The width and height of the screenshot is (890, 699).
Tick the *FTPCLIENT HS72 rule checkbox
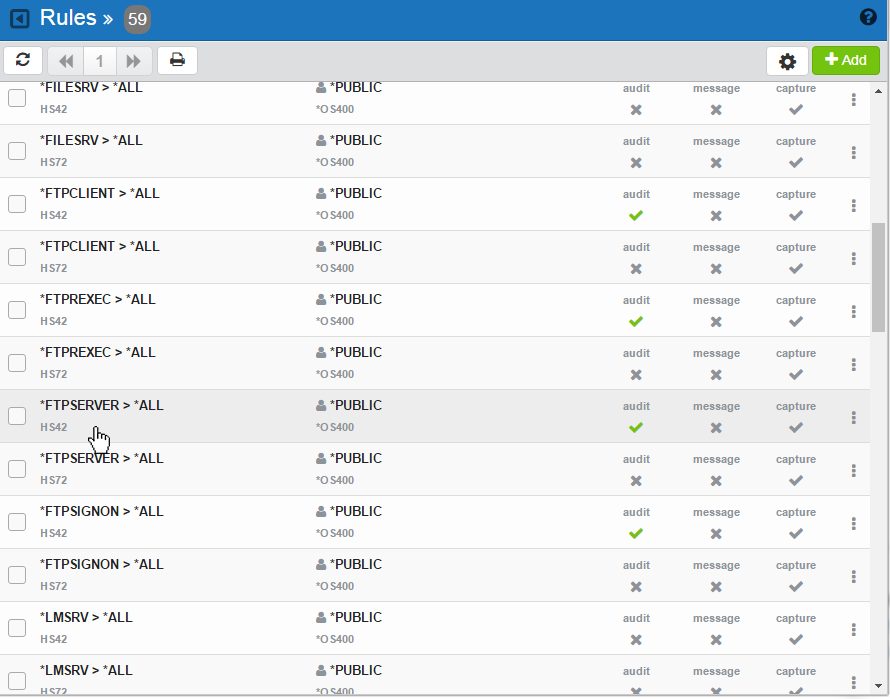17,257
